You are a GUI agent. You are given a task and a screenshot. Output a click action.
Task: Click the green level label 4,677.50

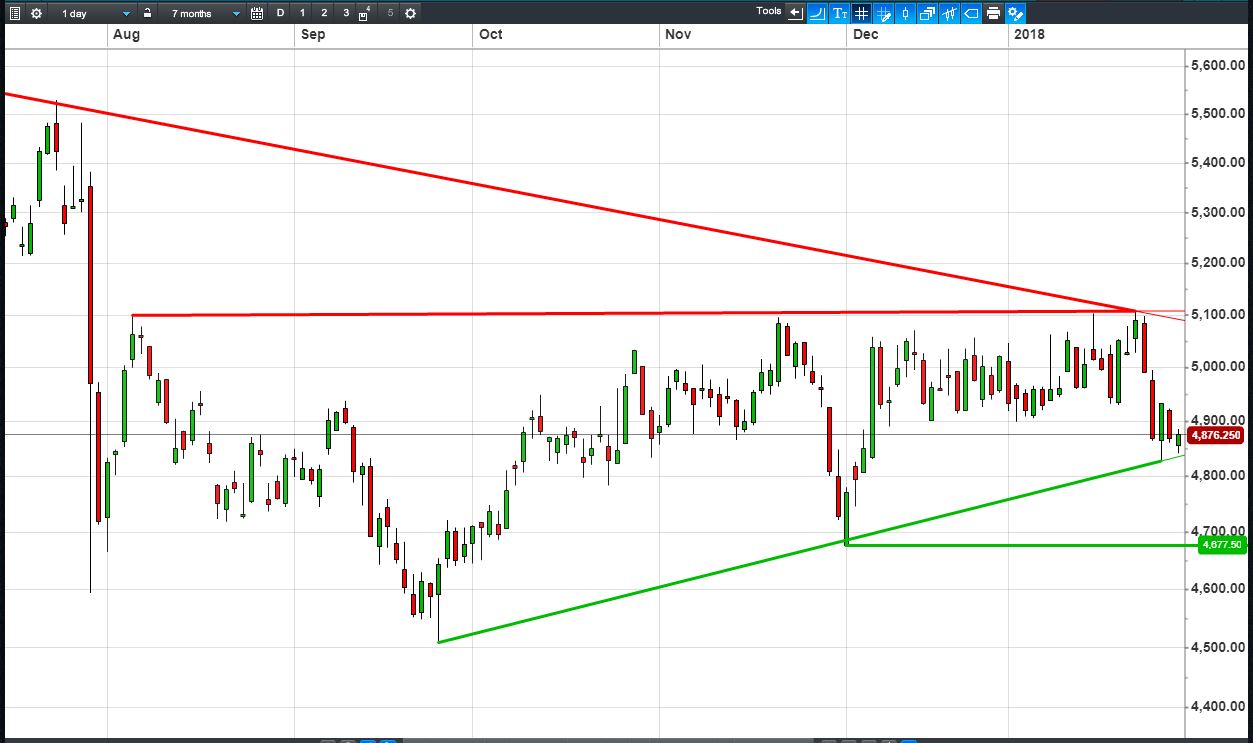[x=1221, y=544]
